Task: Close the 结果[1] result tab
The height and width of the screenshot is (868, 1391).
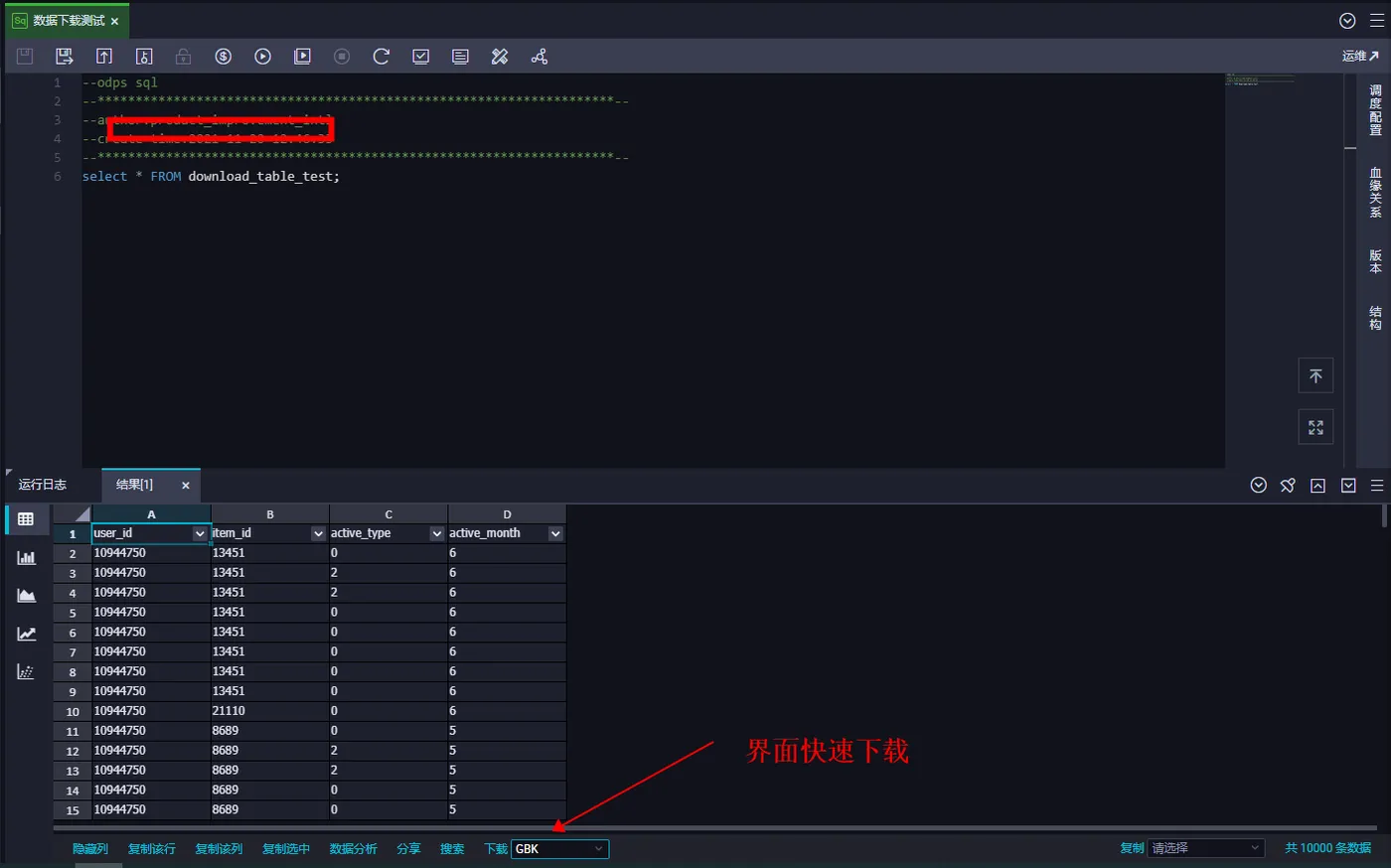Action: pos(186,486)
